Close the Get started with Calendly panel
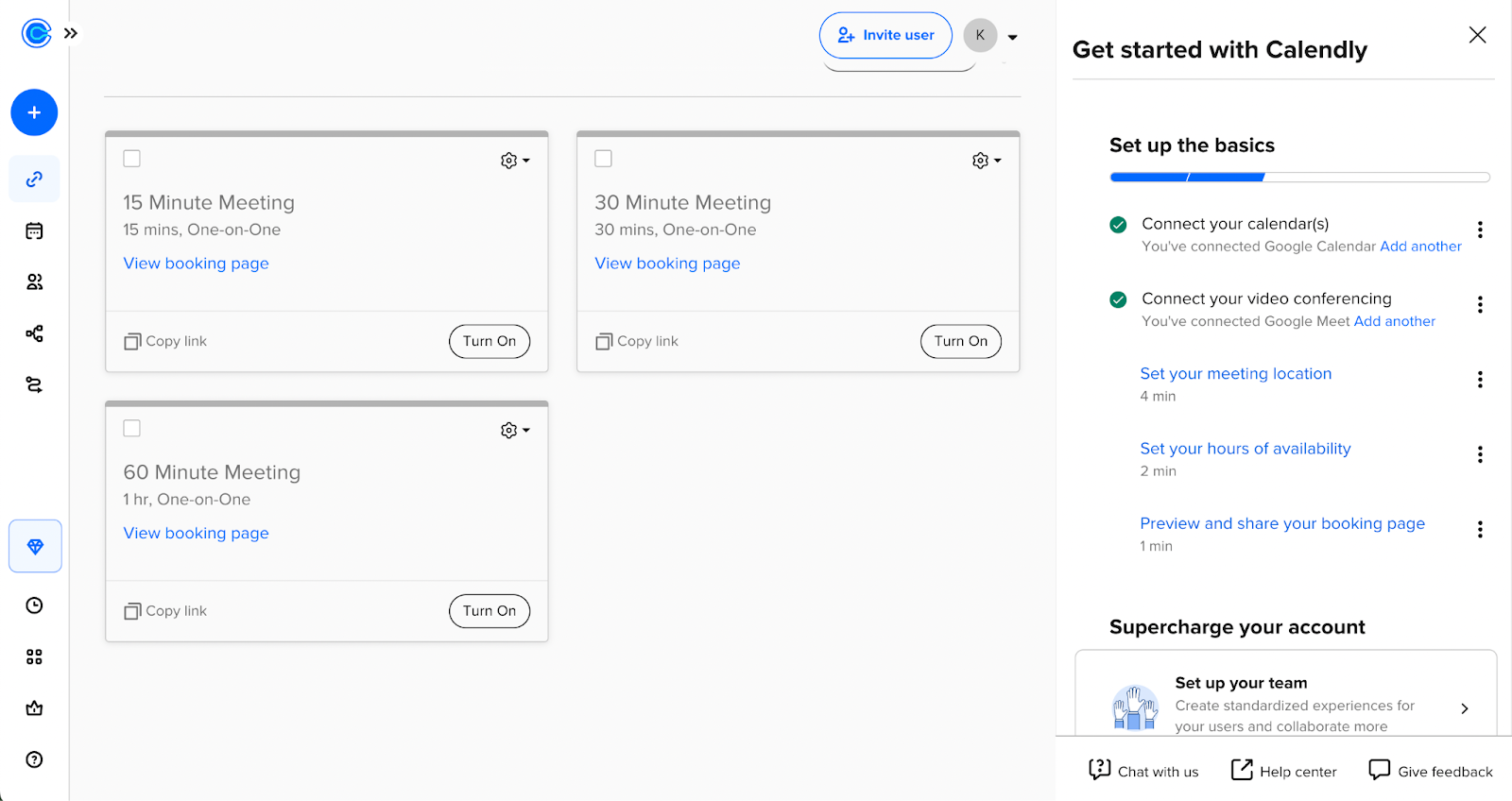 click(1477, 35)
